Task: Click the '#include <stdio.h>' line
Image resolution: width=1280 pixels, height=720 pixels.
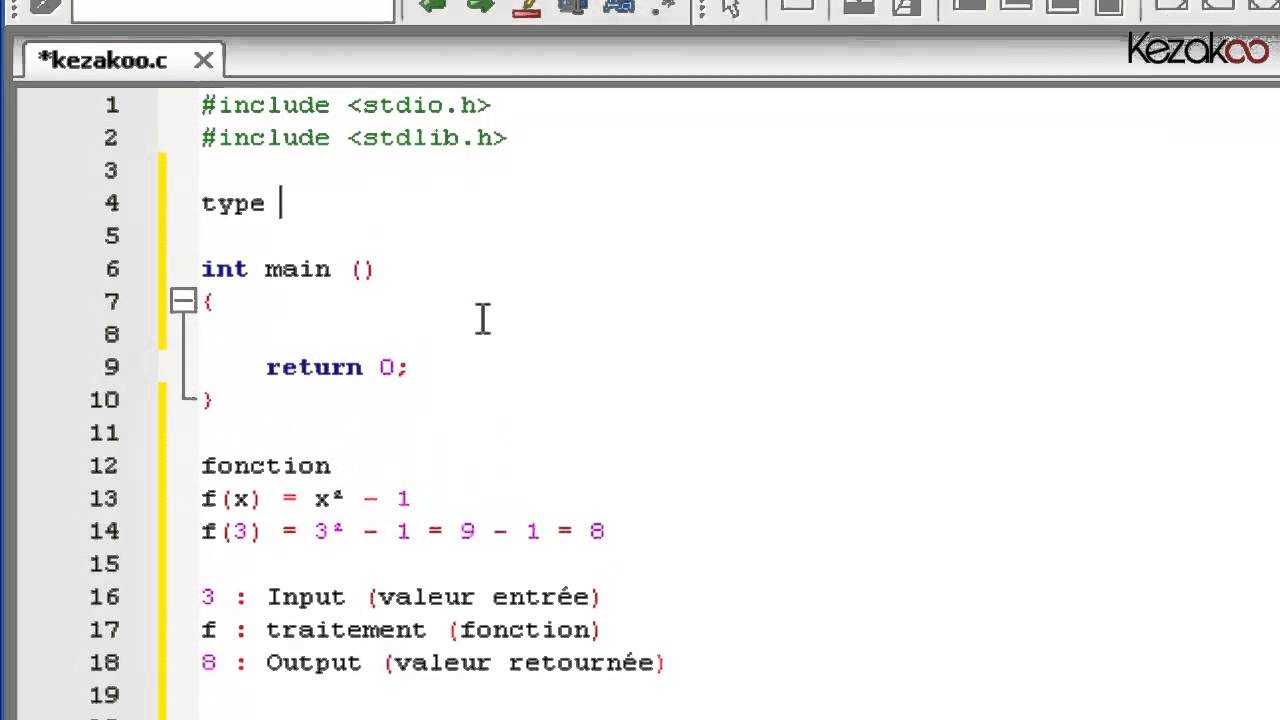Action: (x=346, y=105)
